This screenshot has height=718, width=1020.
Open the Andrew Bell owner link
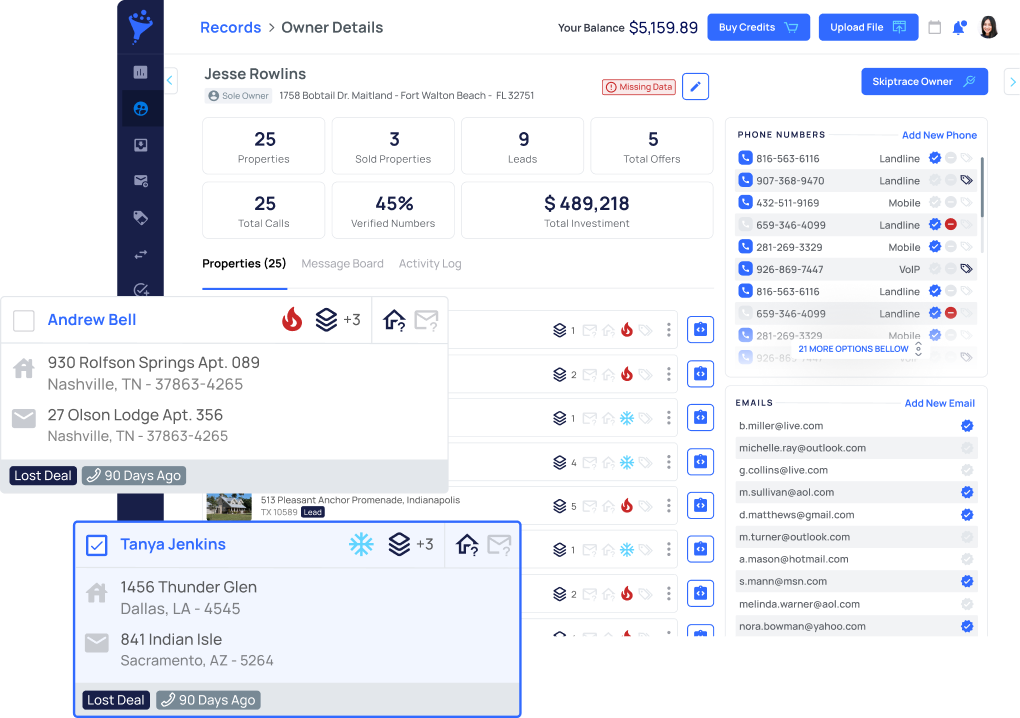pyautogui.click(x=92, y=320)
